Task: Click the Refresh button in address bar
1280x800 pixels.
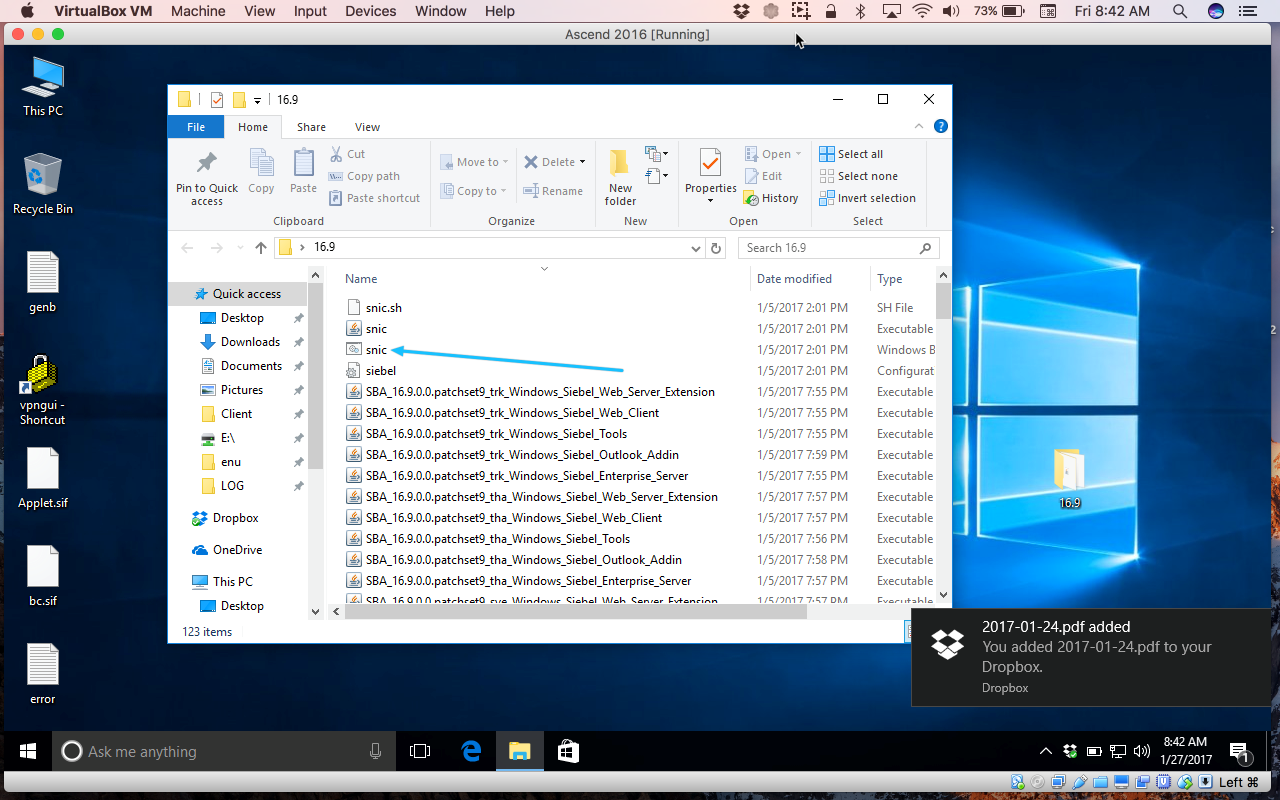Action: pyautogui.click(x=715, y=248)
